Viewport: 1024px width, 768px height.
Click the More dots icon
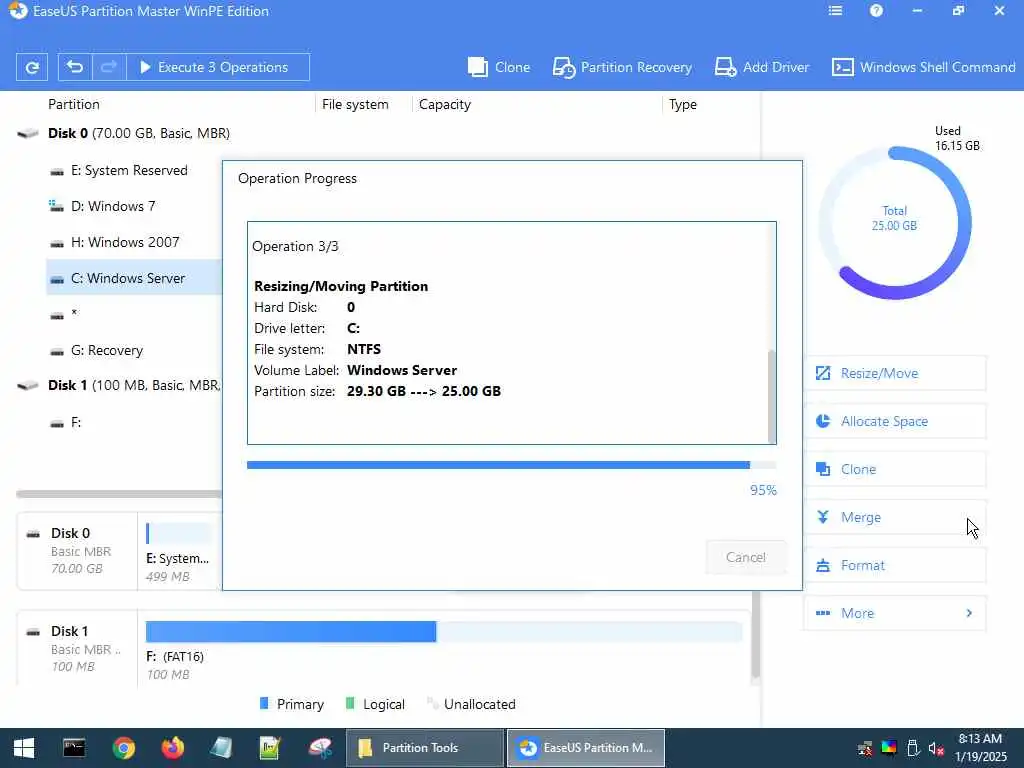point(823,613)
